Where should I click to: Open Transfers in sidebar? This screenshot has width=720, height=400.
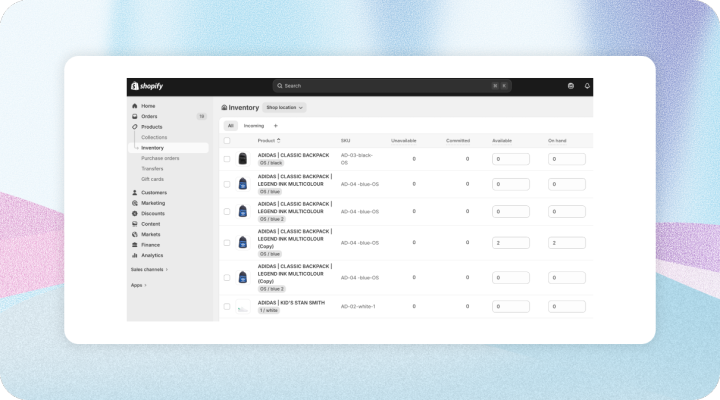152,169
